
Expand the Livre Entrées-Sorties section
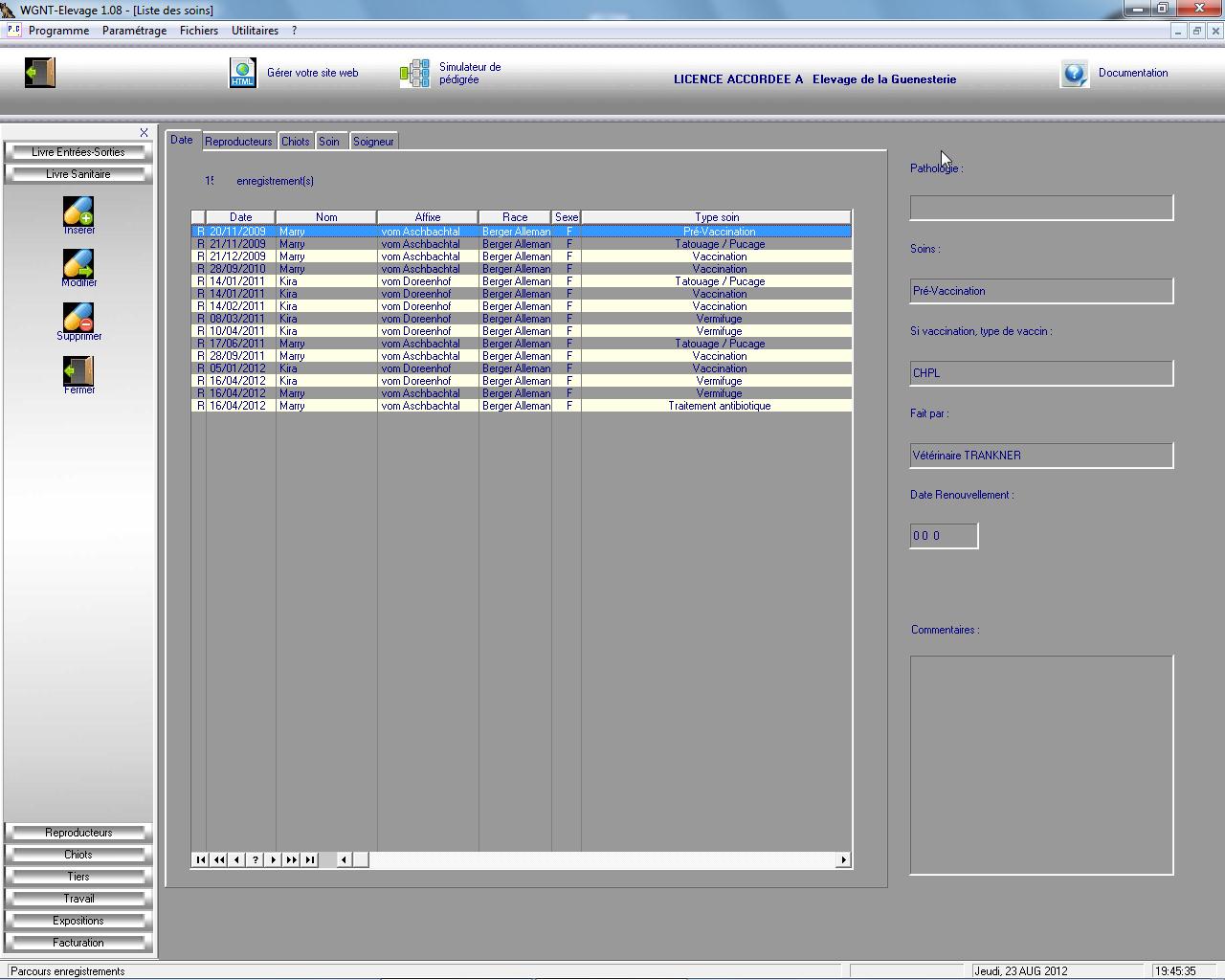[x=78, y=152]
